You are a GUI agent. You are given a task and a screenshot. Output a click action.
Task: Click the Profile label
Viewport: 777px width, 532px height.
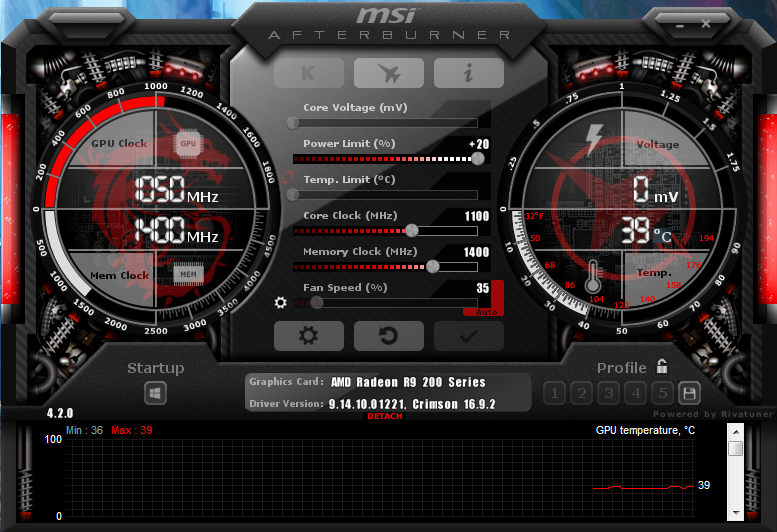point(621,368)
